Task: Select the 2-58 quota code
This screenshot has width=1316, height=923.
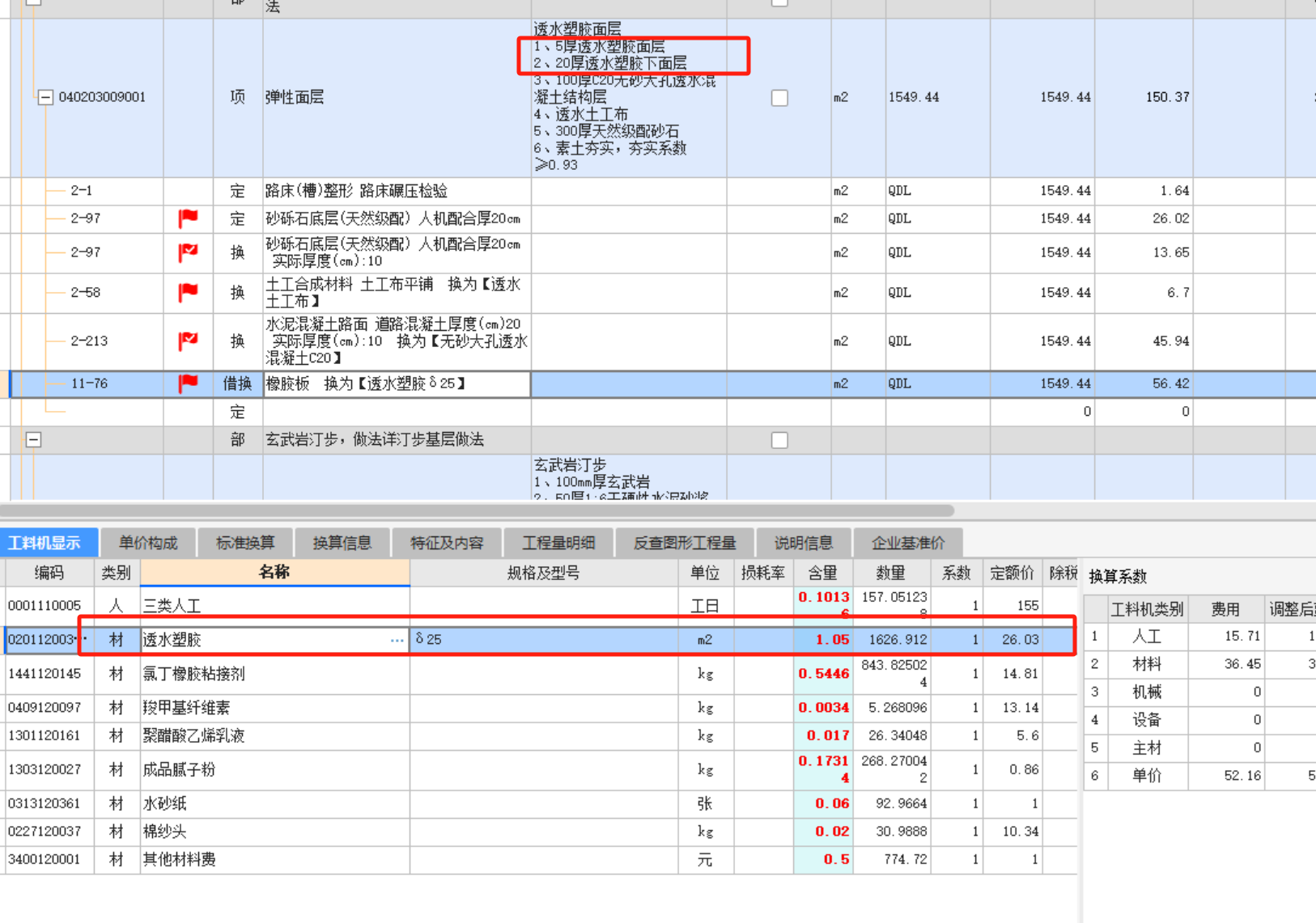Action: click(85, 292)
